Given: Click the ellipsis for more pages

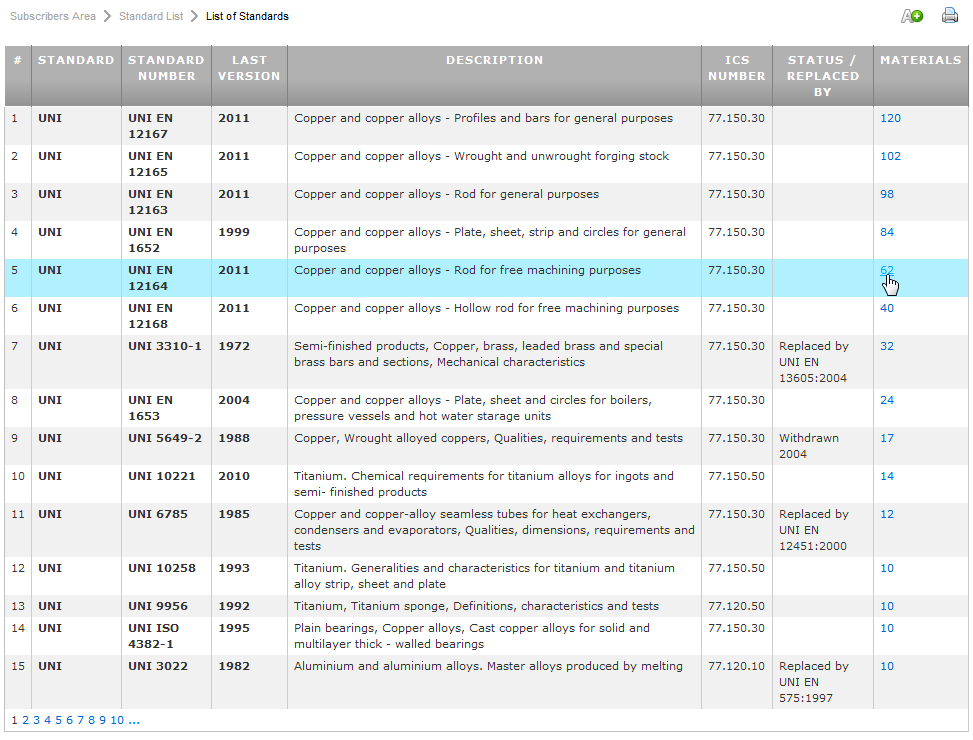Looking at the screenshot, I should point(134,720).
